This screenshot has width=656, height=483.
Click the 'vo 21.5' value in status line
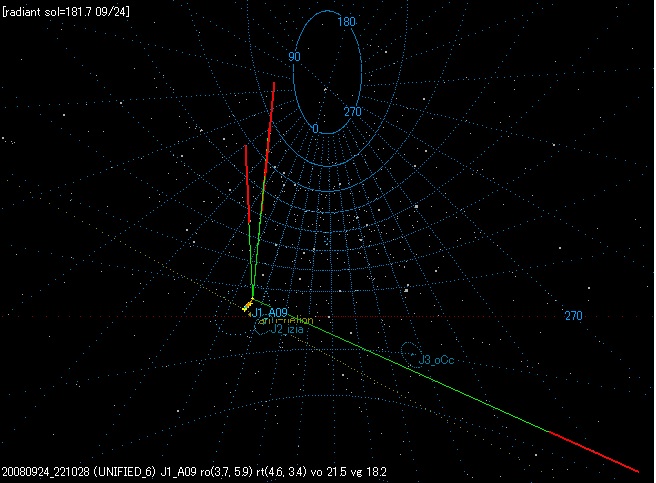click(329, 472)
